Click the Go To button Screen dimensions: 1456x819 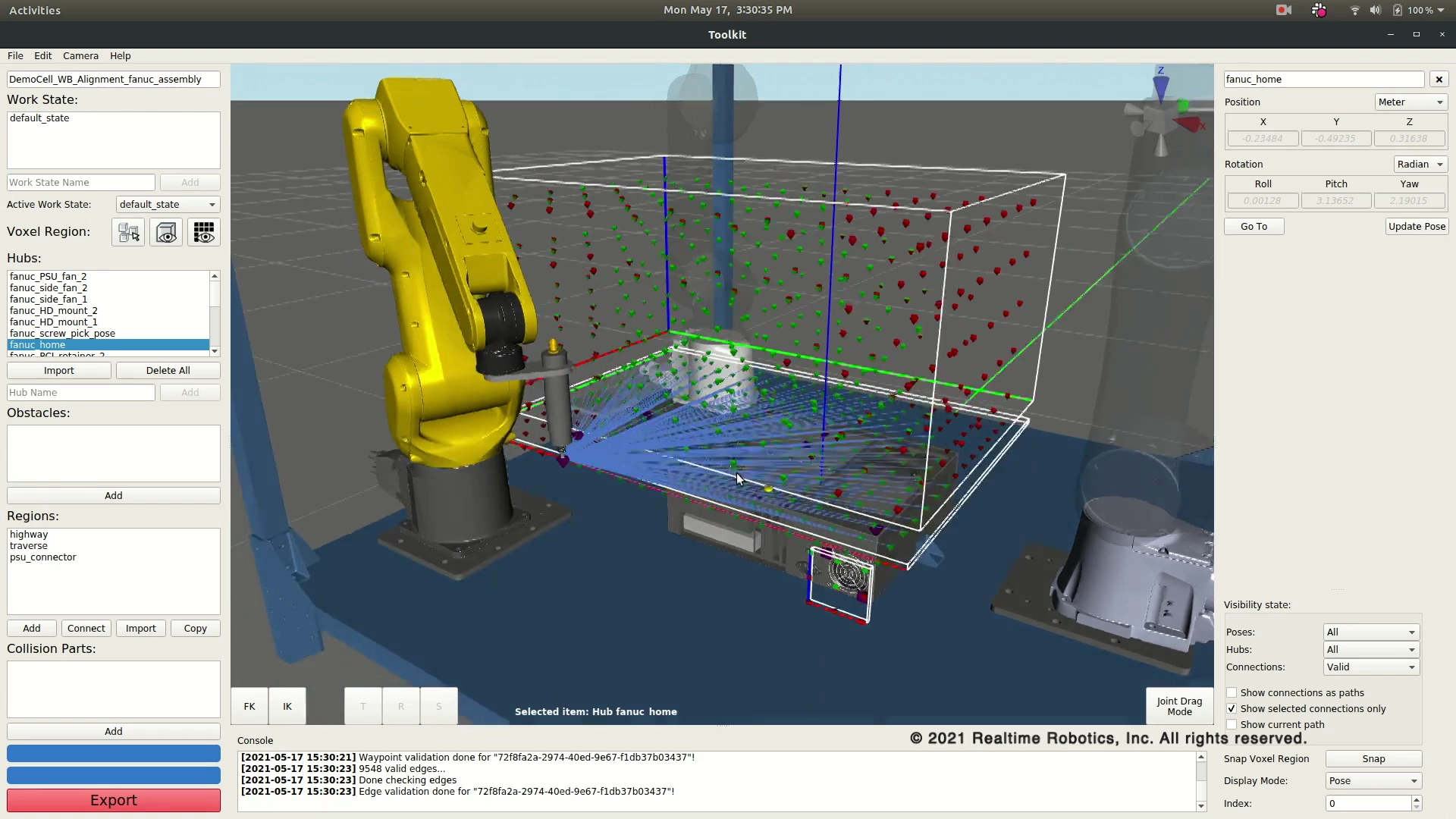(x=1254, y=227)
